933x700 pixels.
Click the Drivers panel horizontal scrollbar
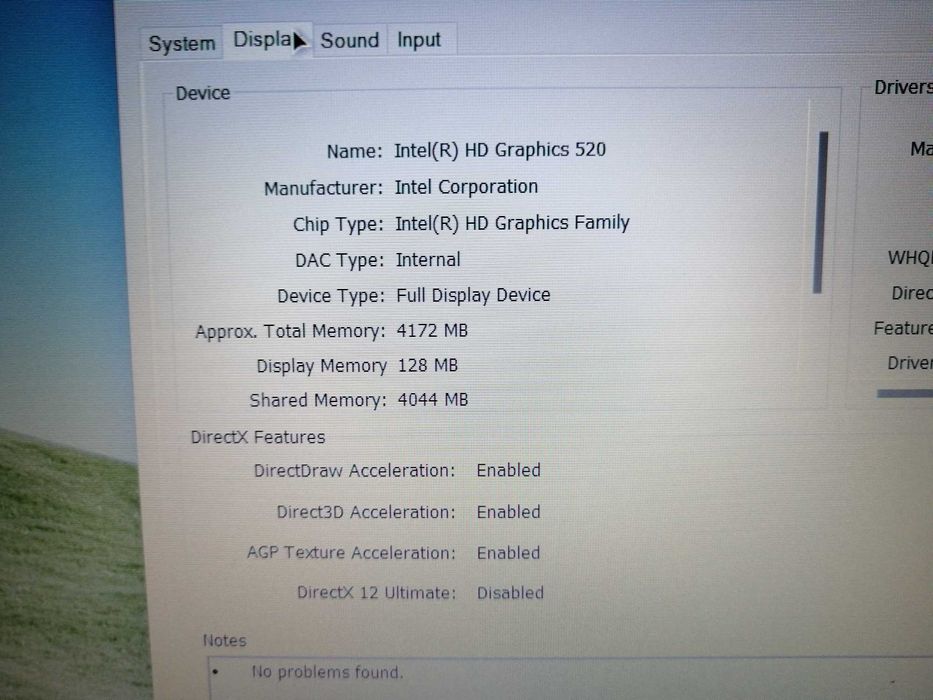[904, 393]
